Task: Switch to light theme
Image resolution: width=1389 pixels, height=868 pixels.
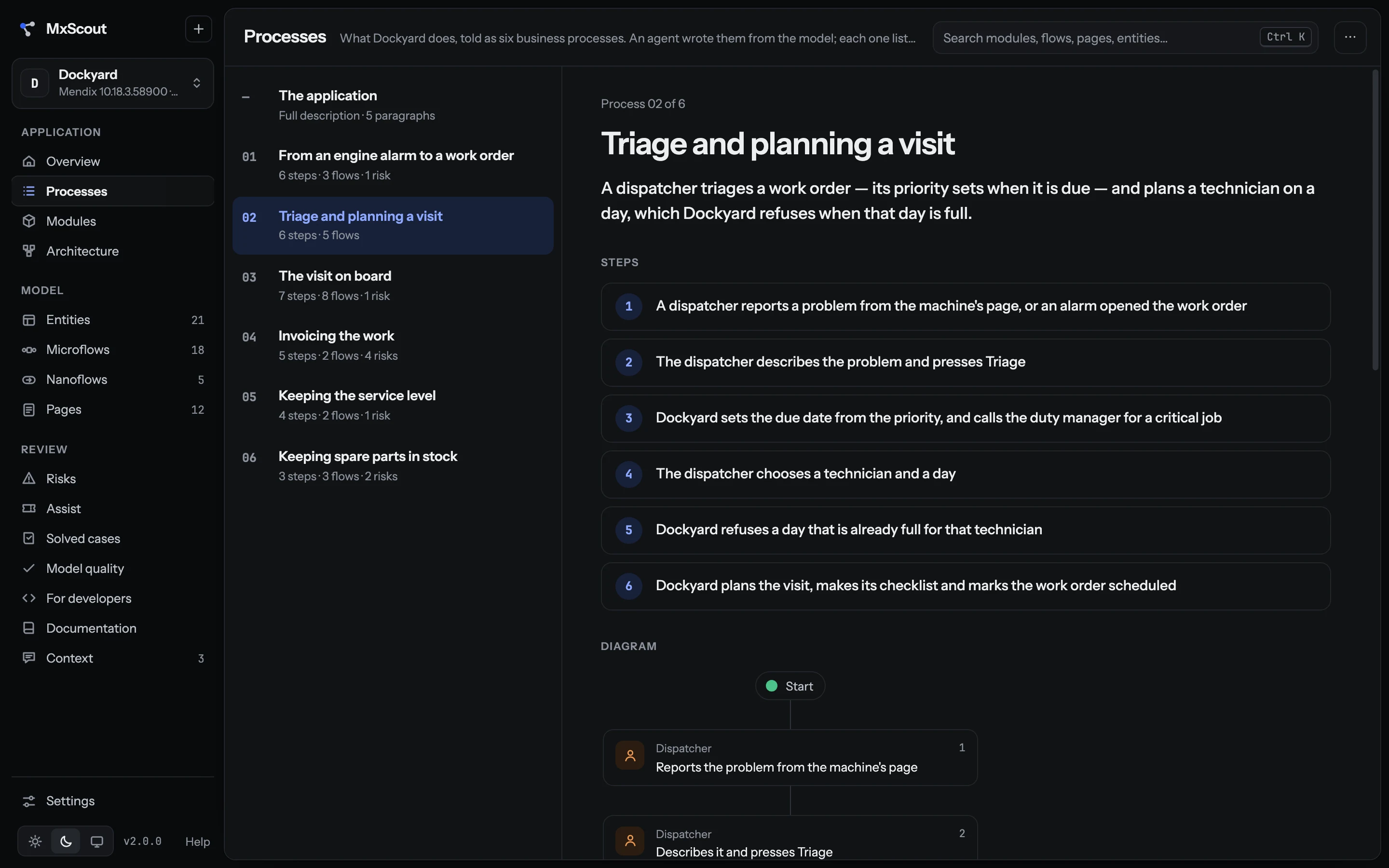Action: [35, 841]
